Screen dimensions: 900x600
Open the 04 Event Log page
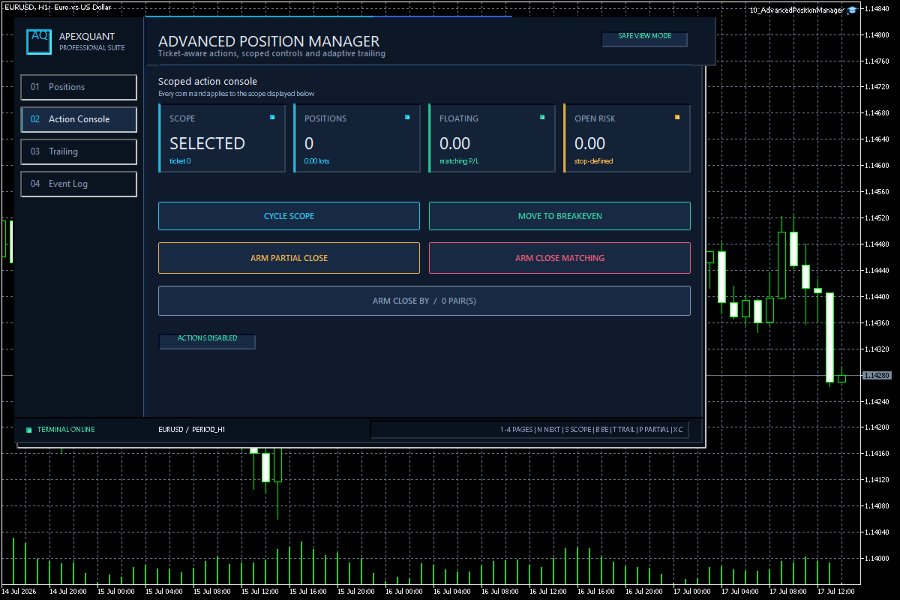(x=79, y=184)
